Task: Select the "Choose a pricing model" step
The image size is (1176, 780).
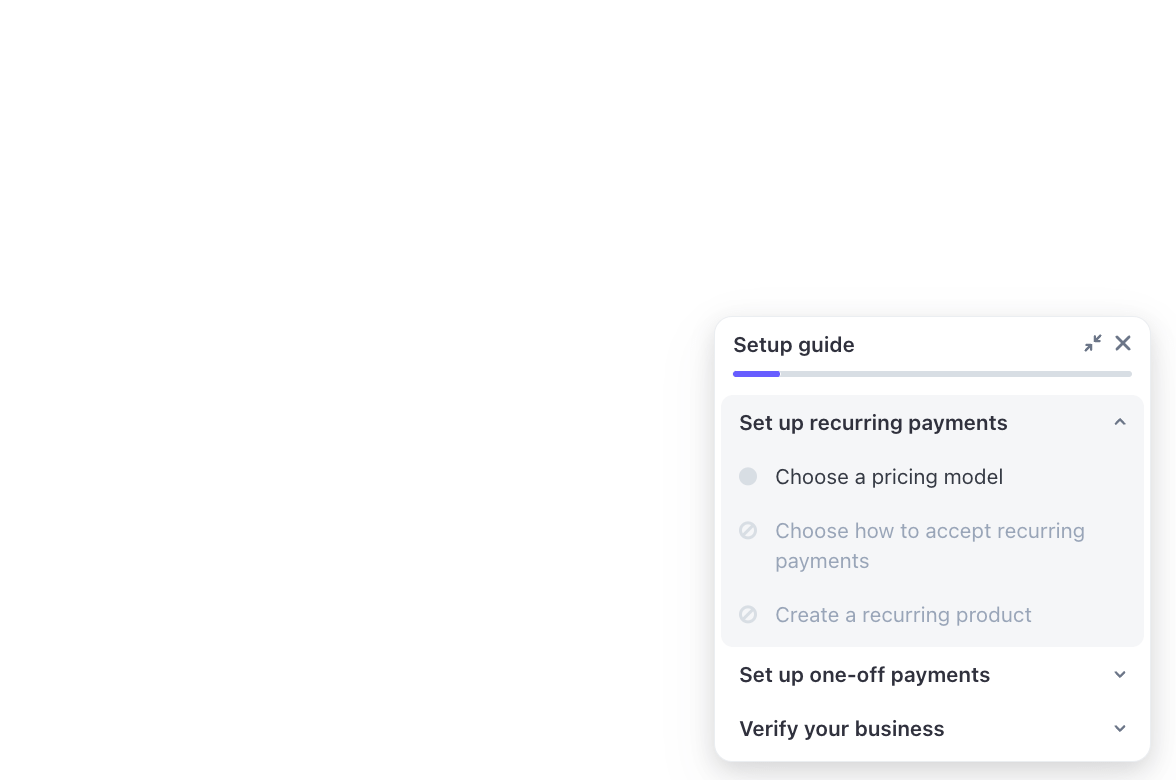Action: tap(888, 477)
